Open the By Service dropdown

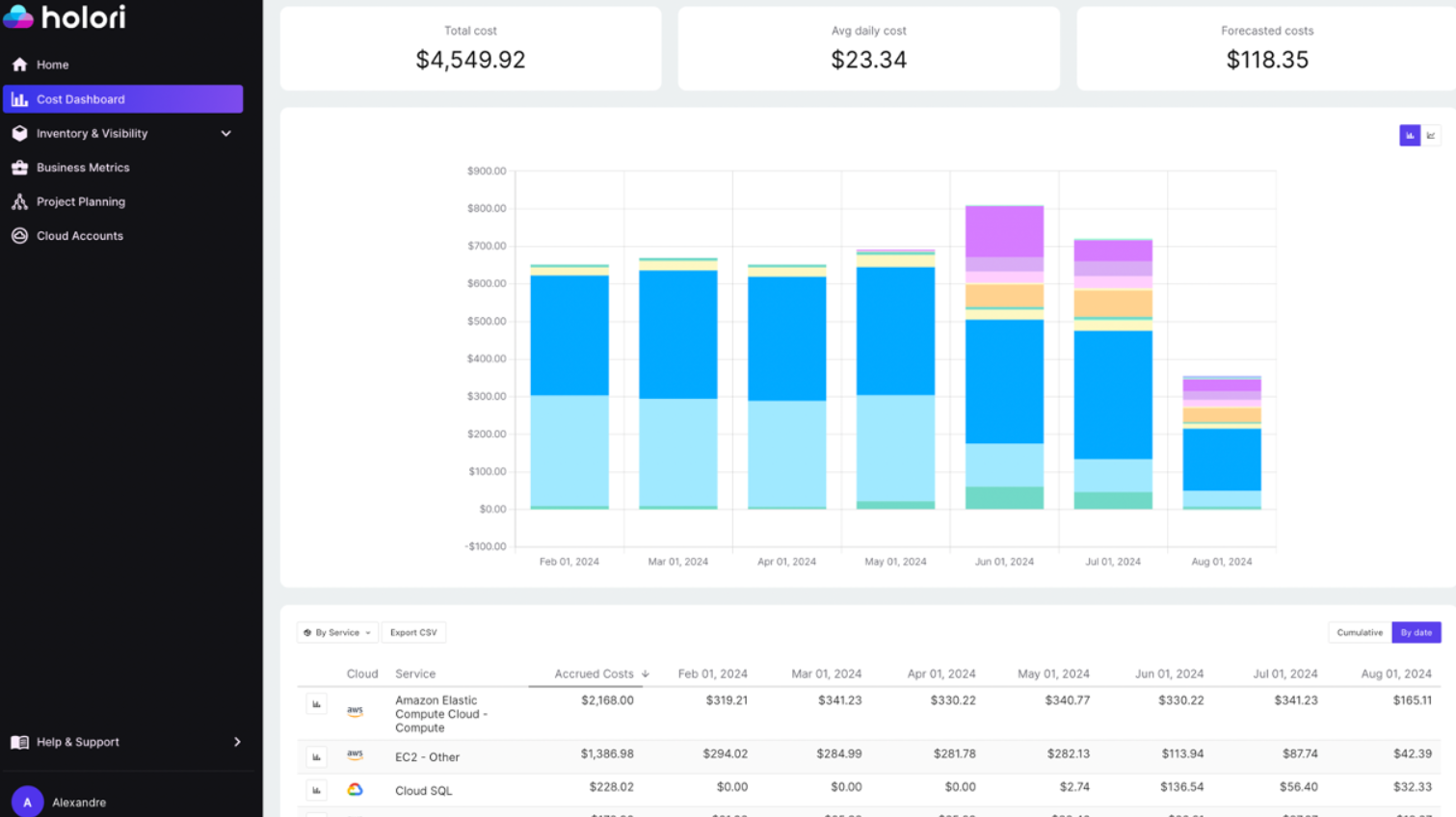pyautogui.click(x=336, y=632)
